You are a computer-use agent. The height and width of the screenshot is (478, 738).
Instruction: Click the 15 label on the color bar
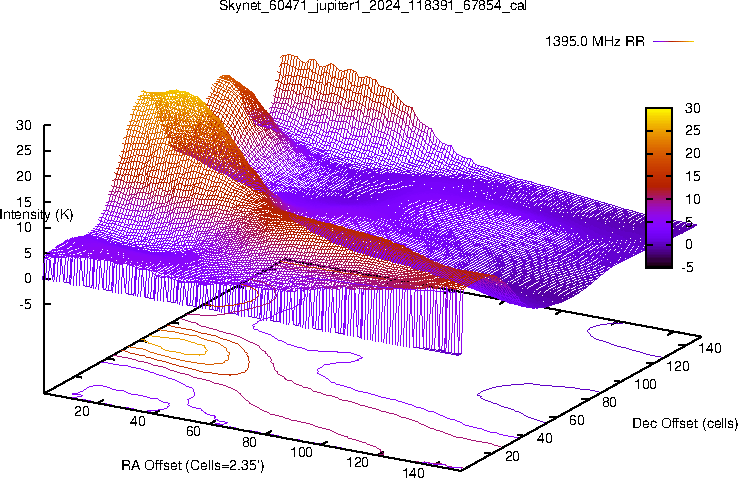692,176
